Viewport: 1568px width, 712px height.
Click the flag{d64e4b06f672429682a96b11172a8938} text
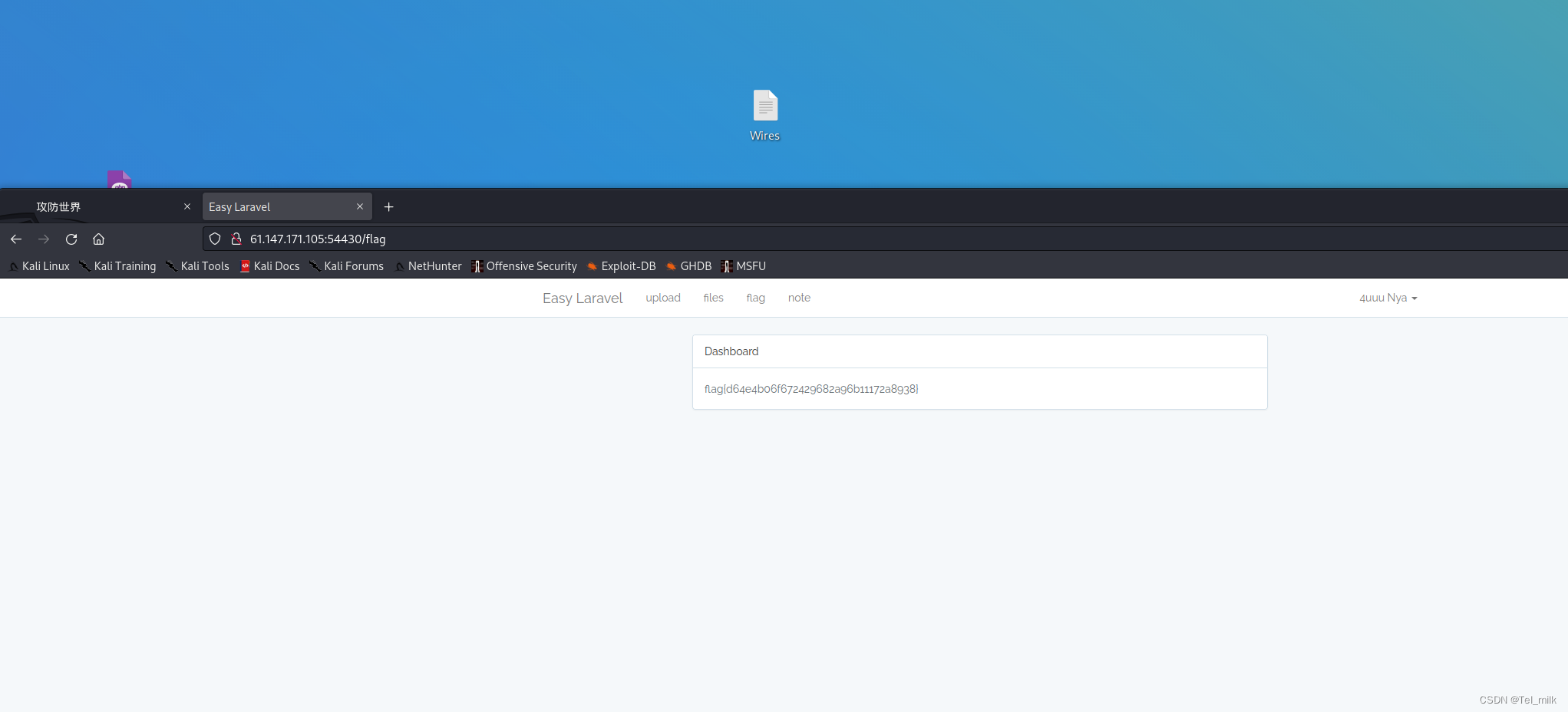[811, 389]
